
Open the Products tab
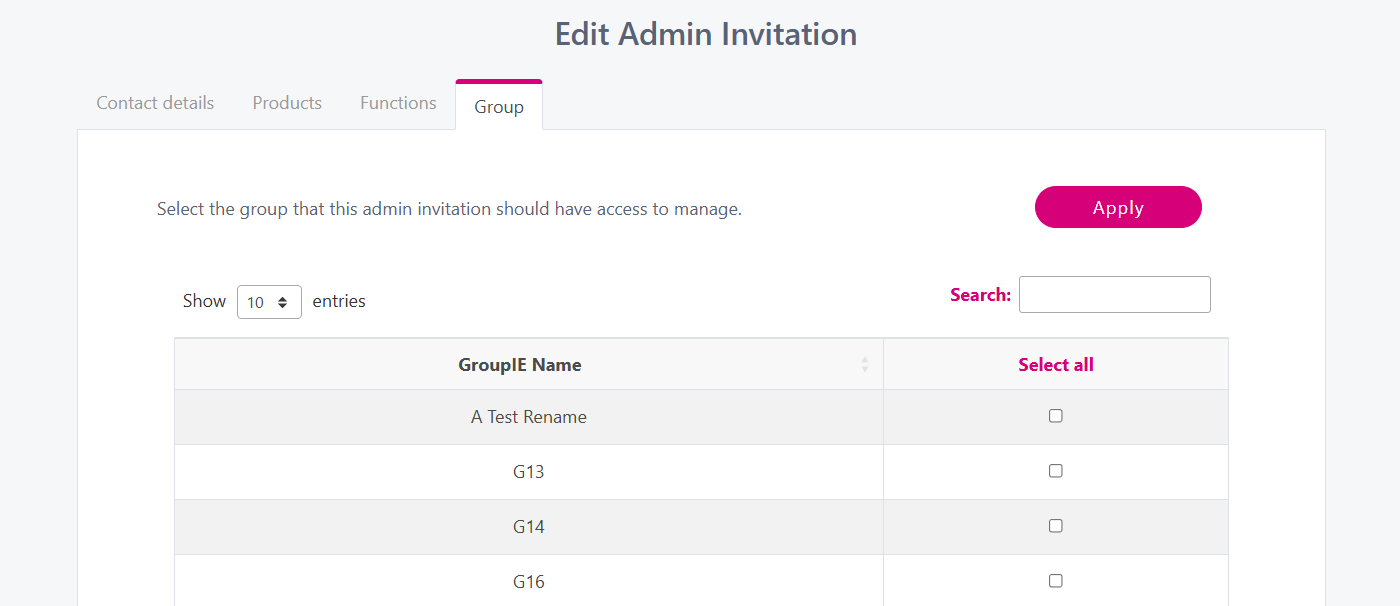tap(287, 103)
